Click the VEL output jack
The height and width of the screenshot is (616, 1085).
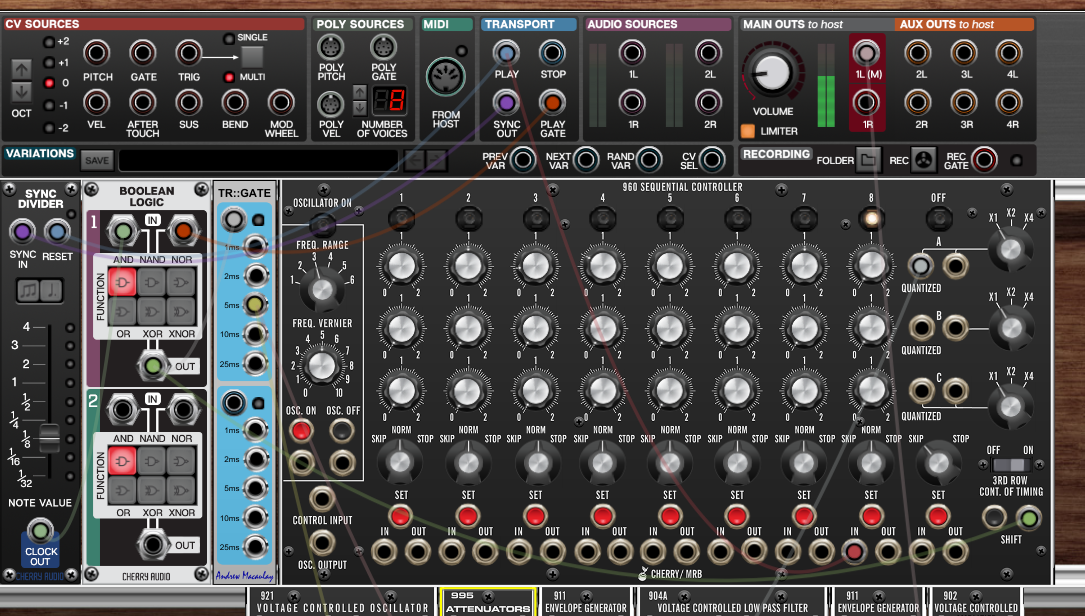pyautogui.click(x=97, y=103)
